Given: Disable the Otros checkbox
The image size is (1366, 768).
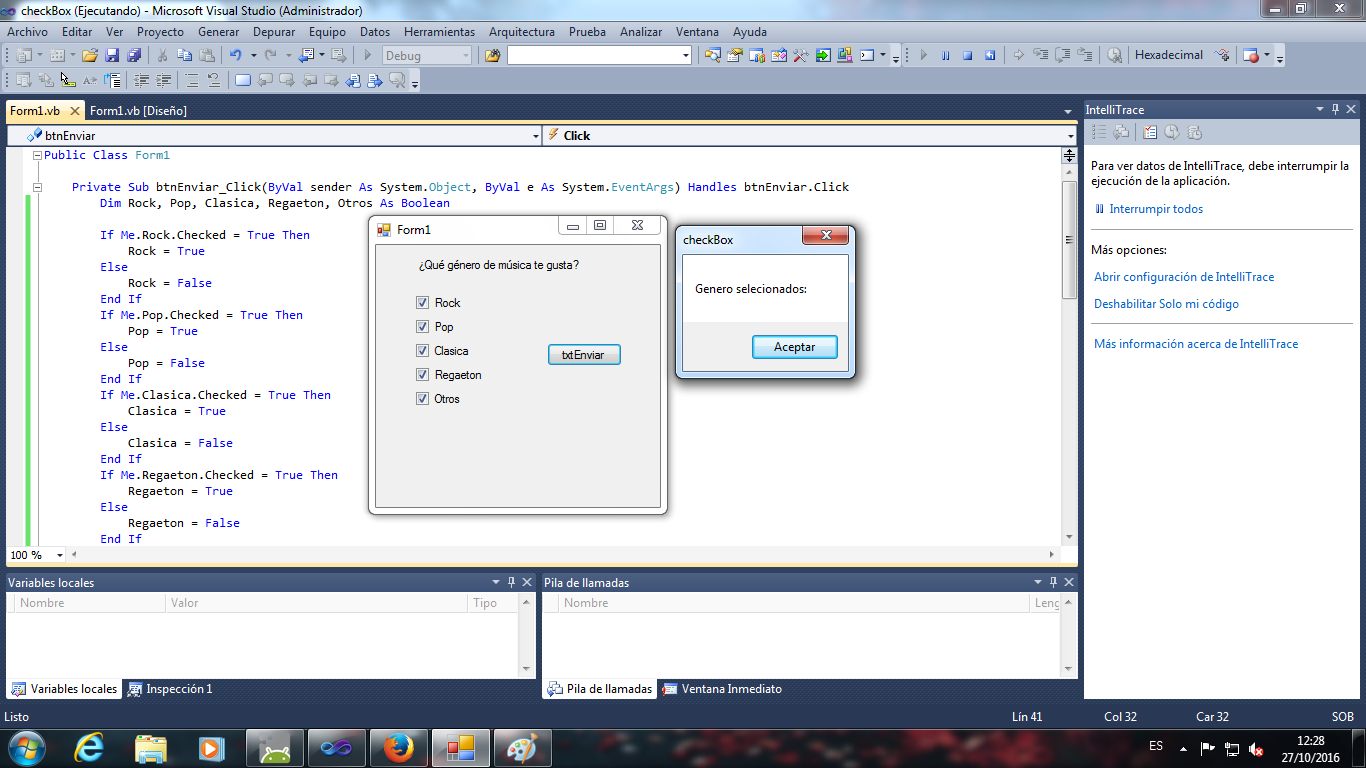Looking at the screenshot, I should [423, 398].
